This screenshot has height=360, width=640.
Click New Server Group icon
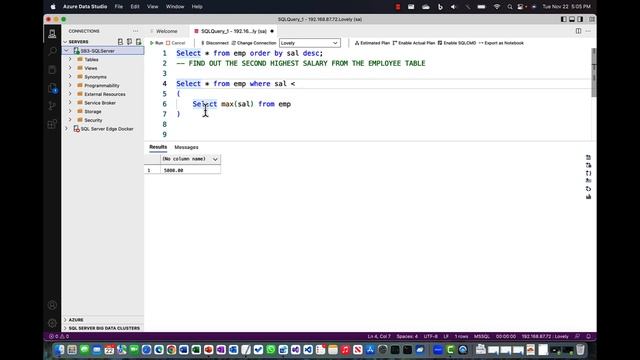pyautogui.click(x=129, y=42)
